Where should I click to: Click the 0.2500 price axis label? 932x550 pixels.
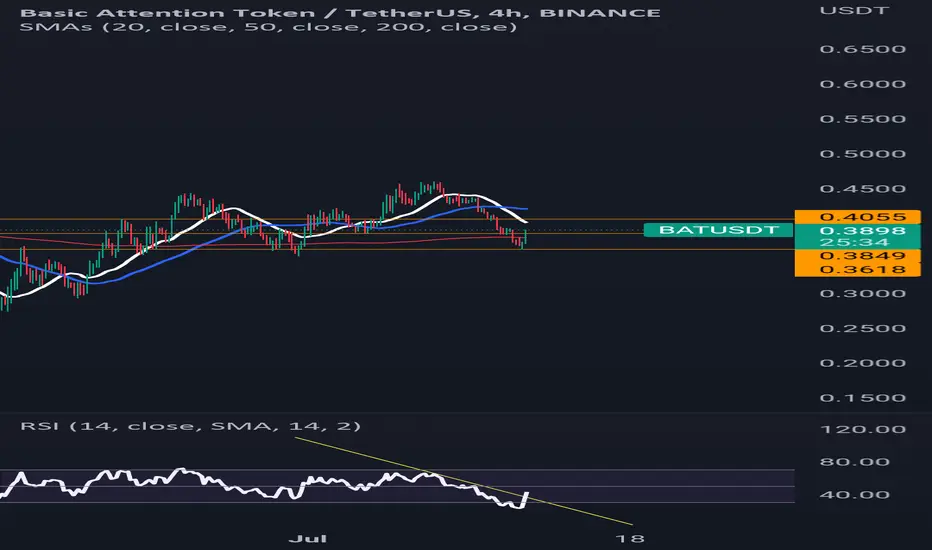coord(862,329)
